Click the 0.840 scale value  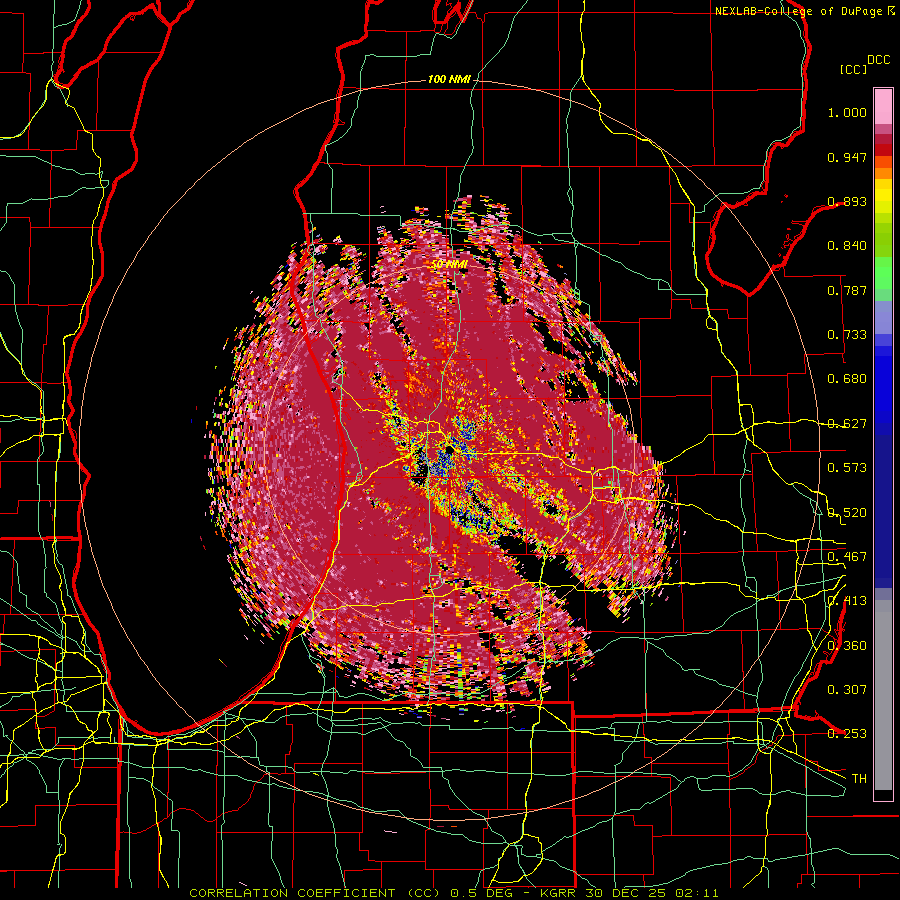(x=847, y=246)
